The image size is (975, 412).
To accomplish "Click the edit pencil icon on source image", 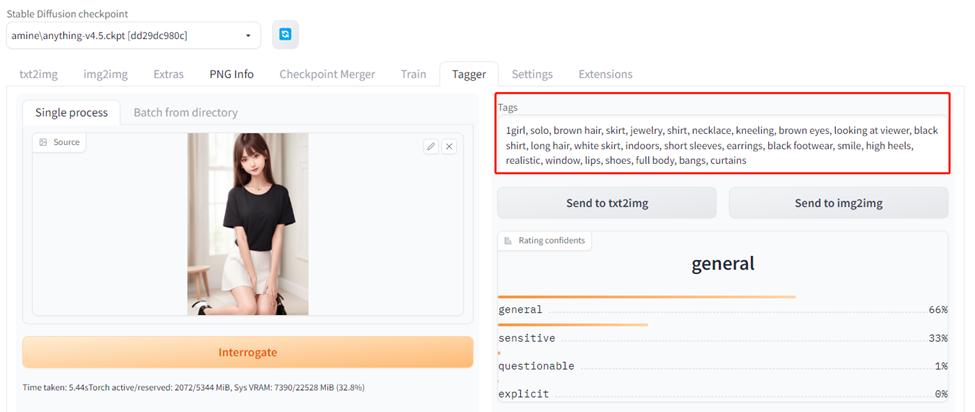I will pos(430,146).
